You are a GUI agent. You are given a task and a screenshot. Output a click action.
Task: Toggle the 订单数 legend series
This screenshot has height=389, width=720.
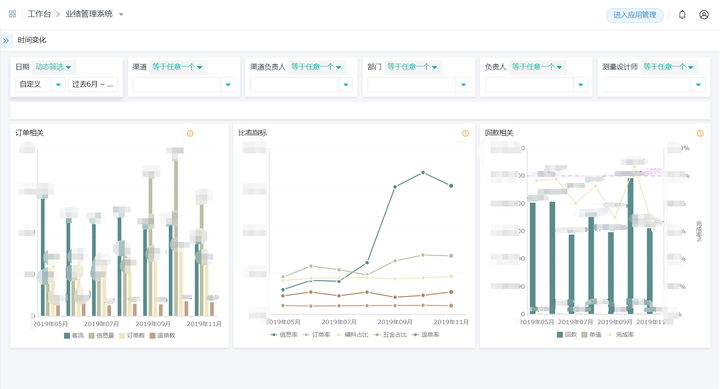click(132, 336)
